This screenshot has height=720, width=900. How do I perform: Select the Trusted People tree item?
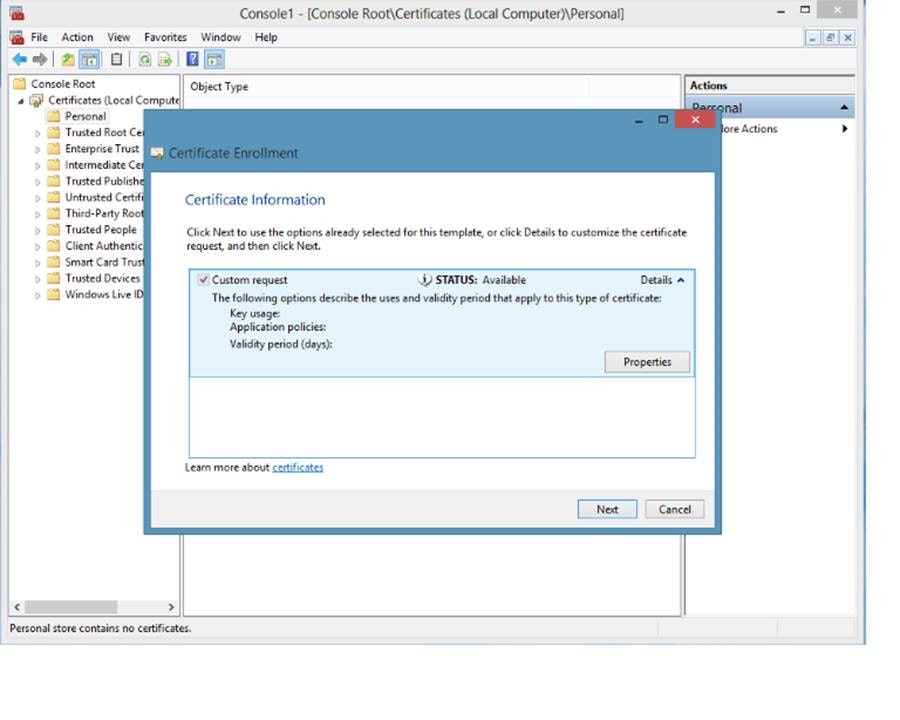coord(101,230)
